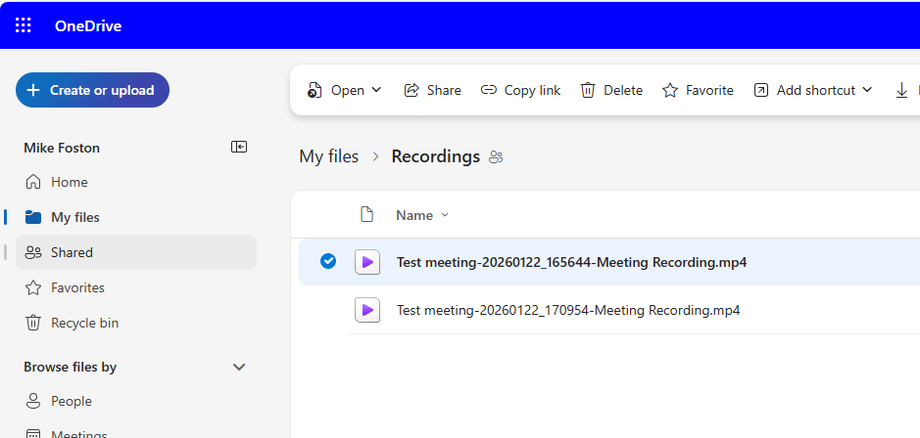Click the Share icon in toolbar
Screen dimensions: 920x438
tap(411, 90)
